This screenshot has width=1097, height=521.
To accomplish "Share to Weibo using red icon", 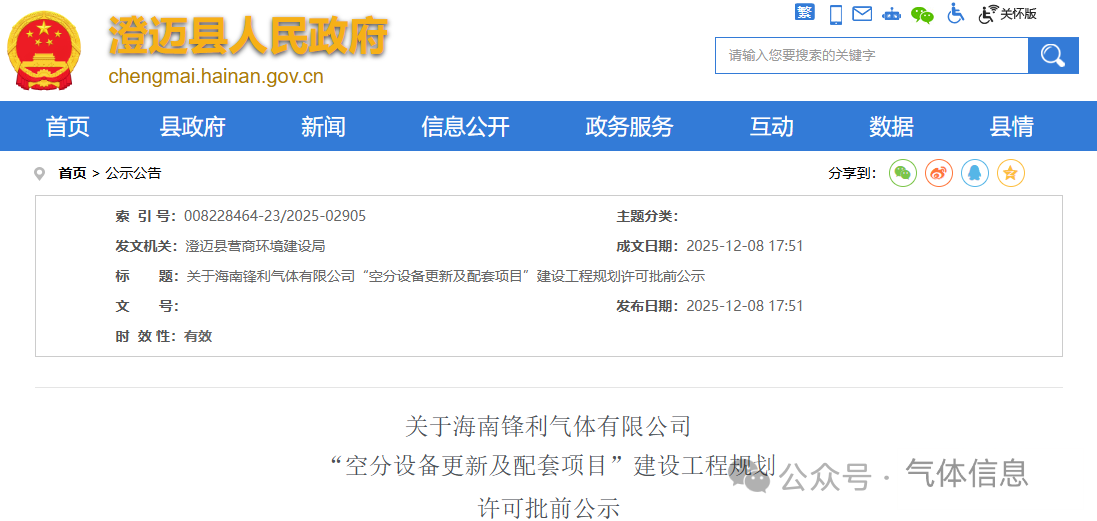I will pos(939,173).
